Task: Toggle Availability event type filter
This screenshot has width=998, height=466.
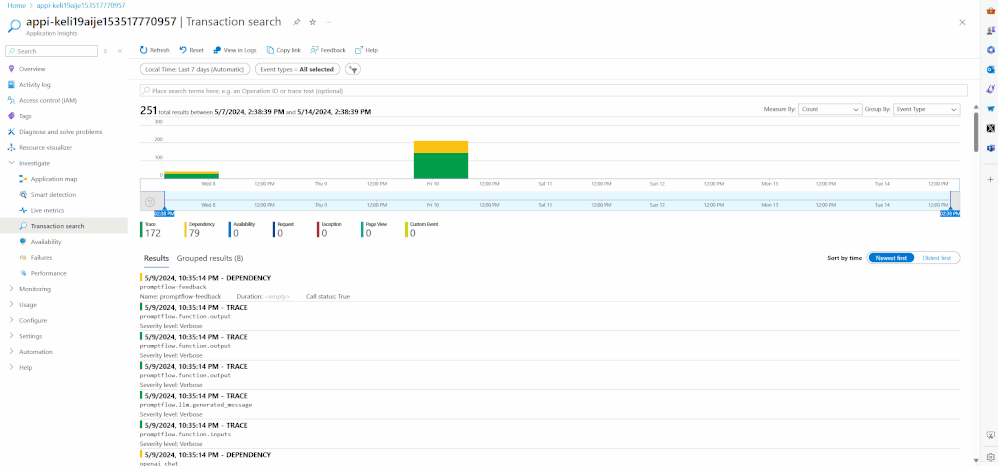Action: coord(244,229)
